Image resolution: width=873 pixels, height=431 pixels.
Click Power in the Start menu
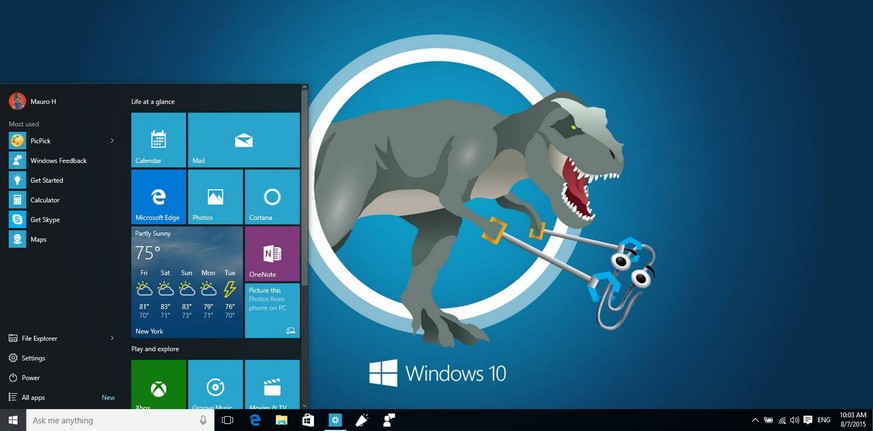[x=61, y=378]
